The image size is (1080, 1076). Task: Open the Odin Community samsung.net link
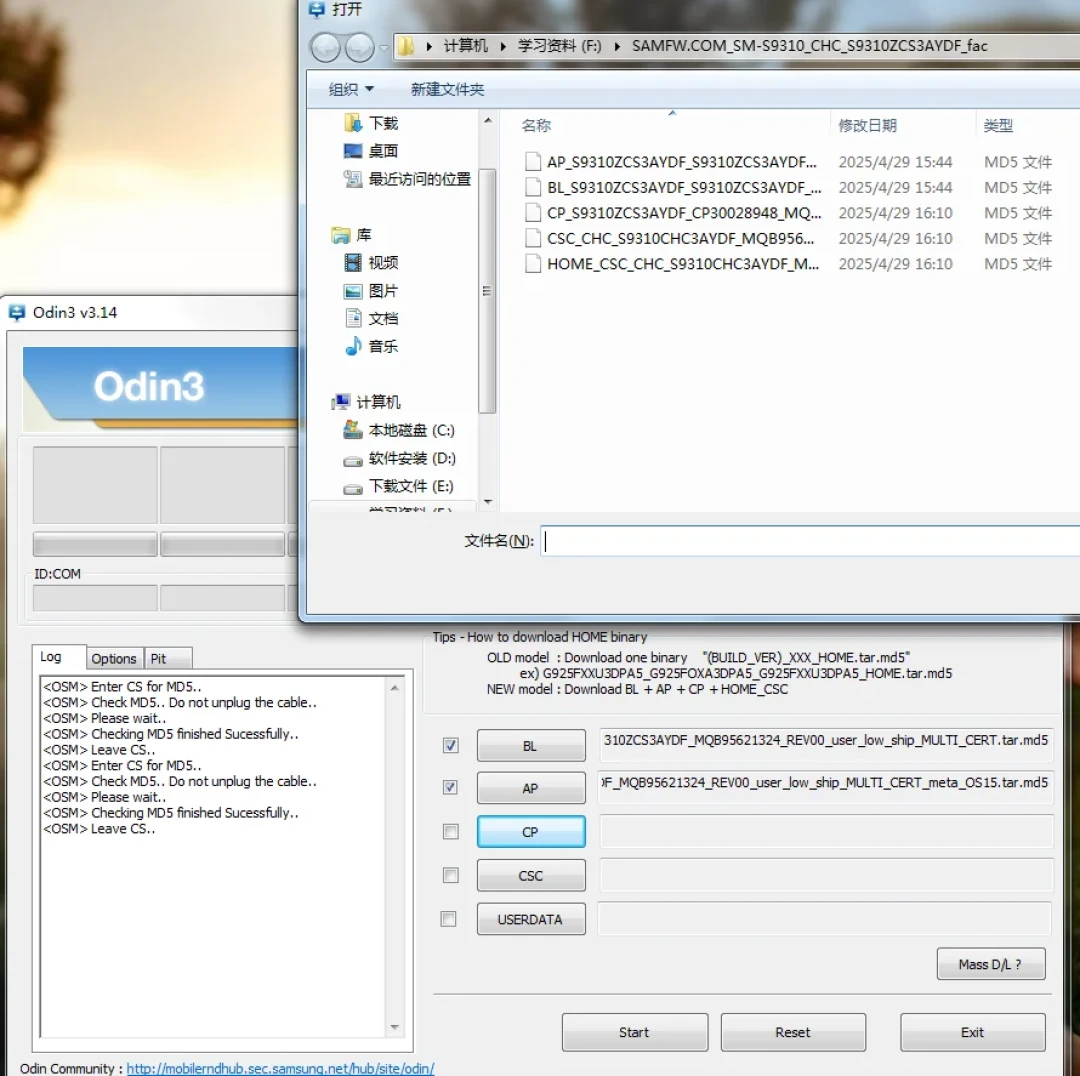click(x=280, y=1068)
